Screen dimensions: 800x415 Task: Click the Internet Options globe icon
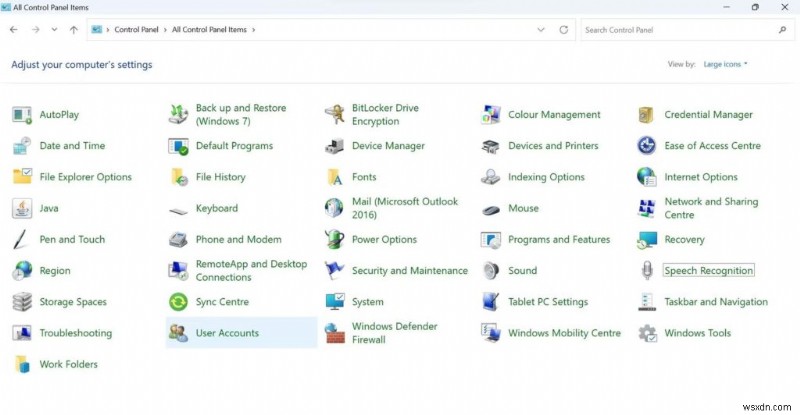(x=646, y=177)
